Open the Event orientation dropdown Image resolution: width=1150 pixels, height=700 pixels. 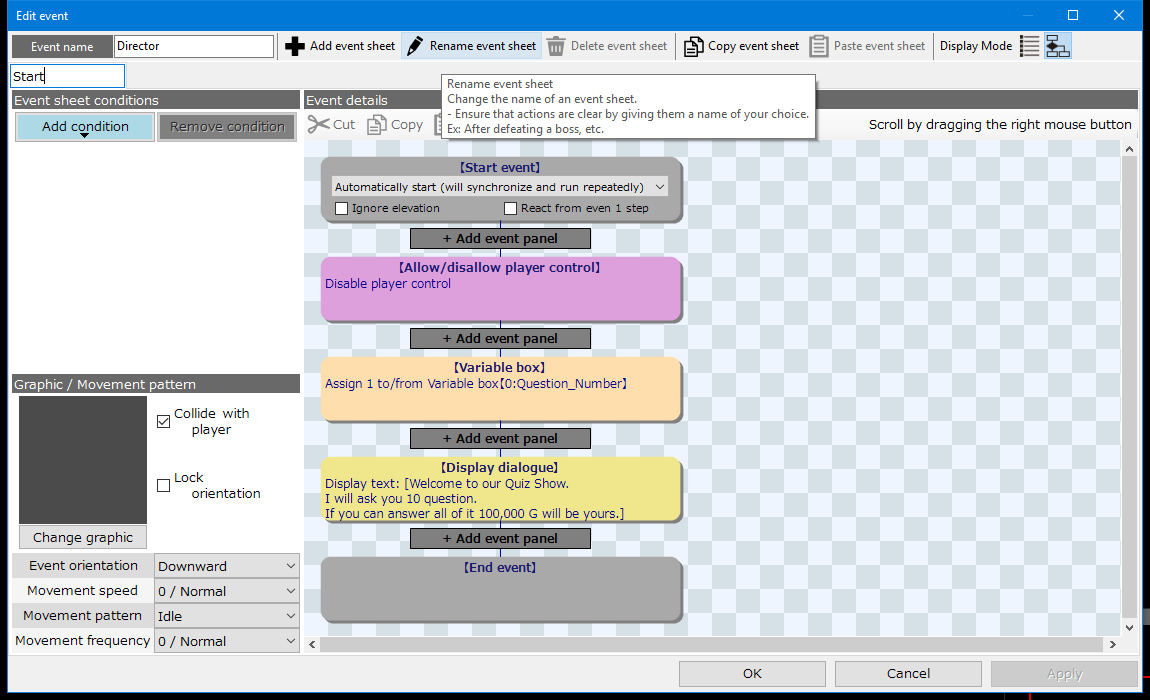click(227, 566)
